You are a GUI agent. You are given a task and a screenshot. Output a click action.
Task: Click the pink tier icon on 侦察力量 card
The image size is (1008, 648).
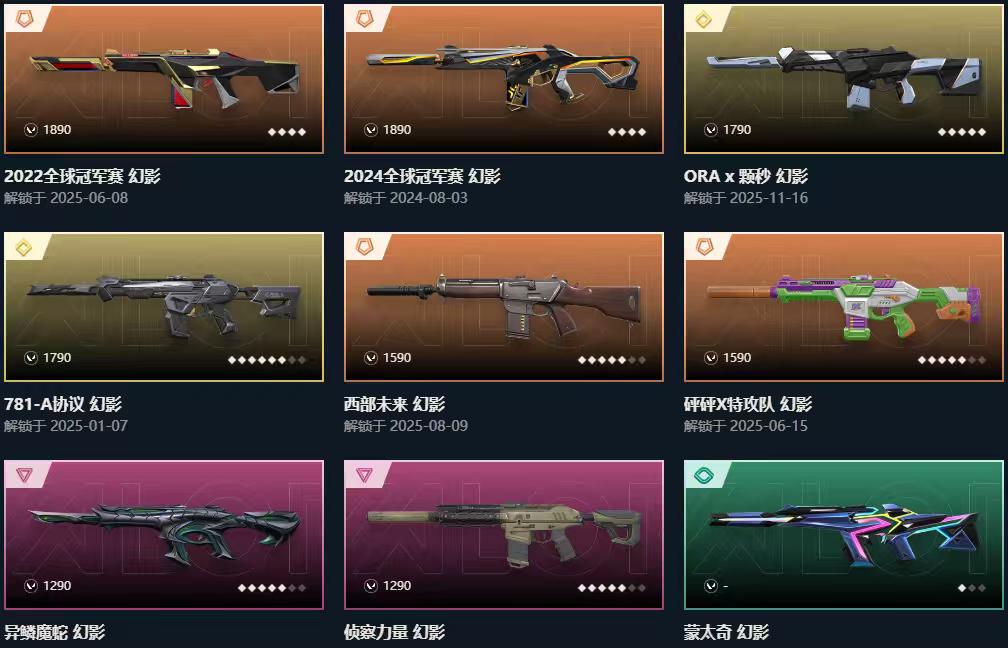(364, 475)
